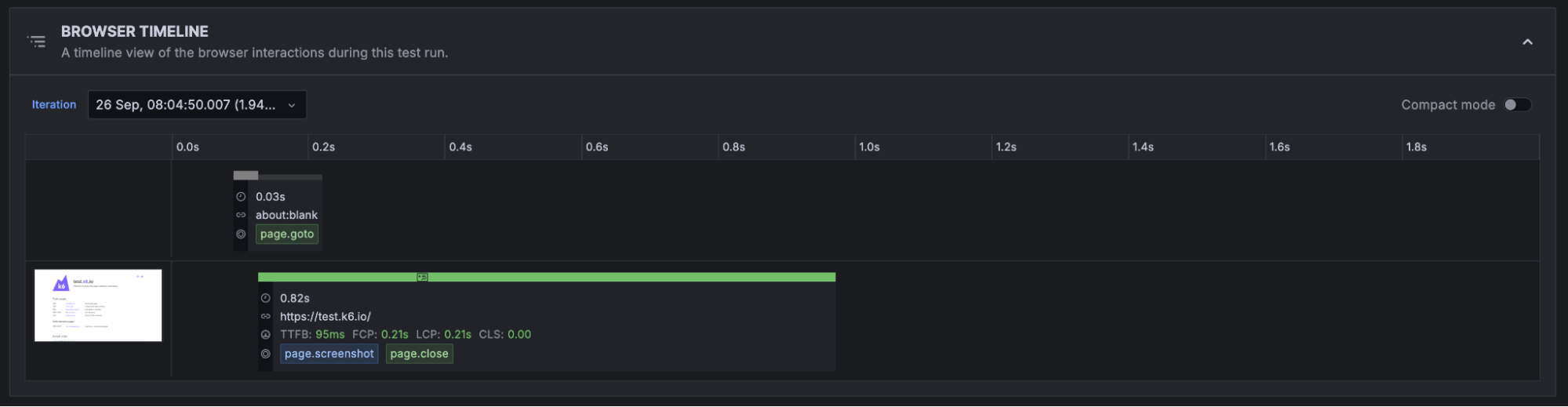Click the clock icon beside 0.03s
This screenshot has height=407, width=1568.
241,197
